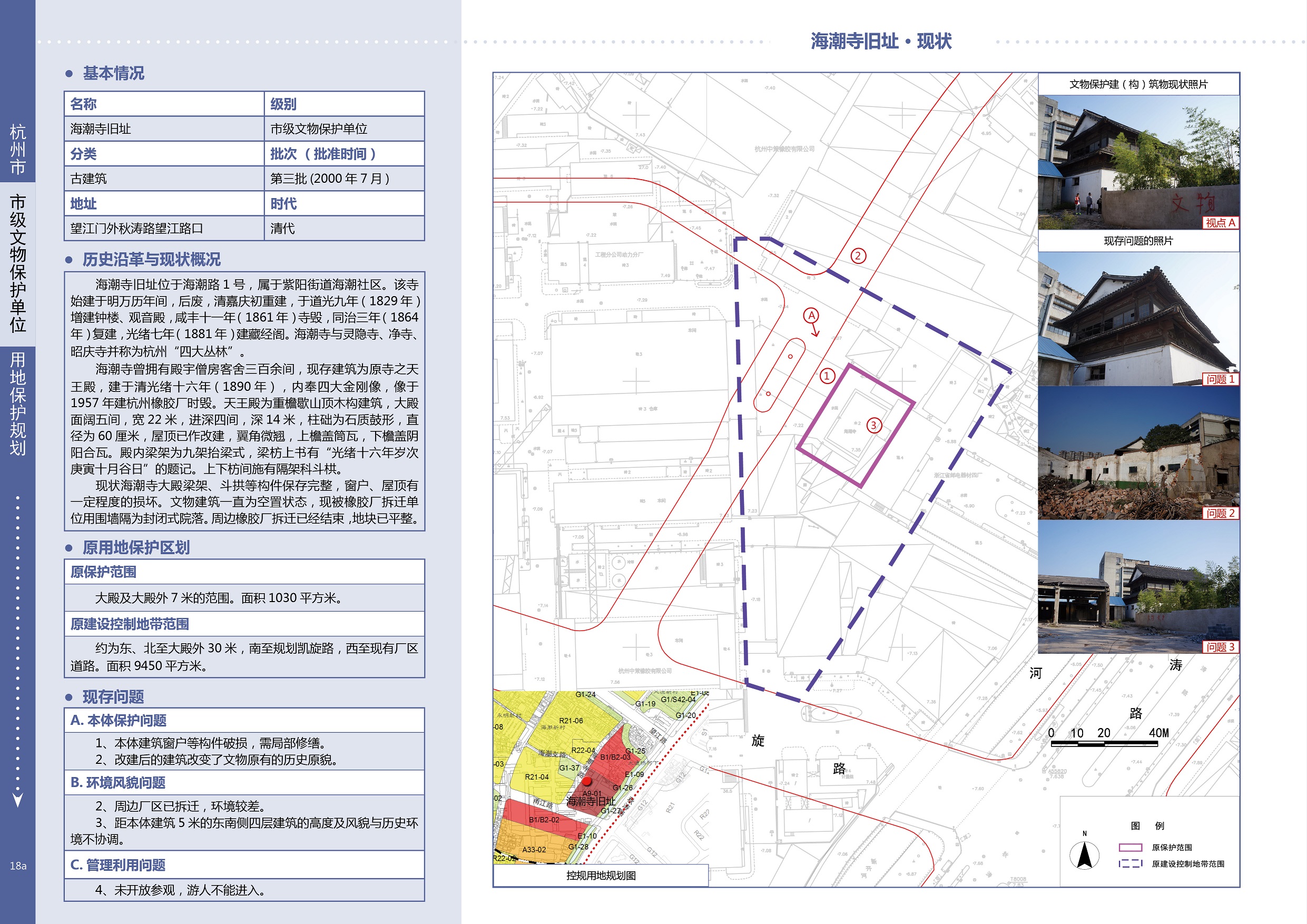Select the 用地保护规划 sidebar section

click(x=17, y=404)
